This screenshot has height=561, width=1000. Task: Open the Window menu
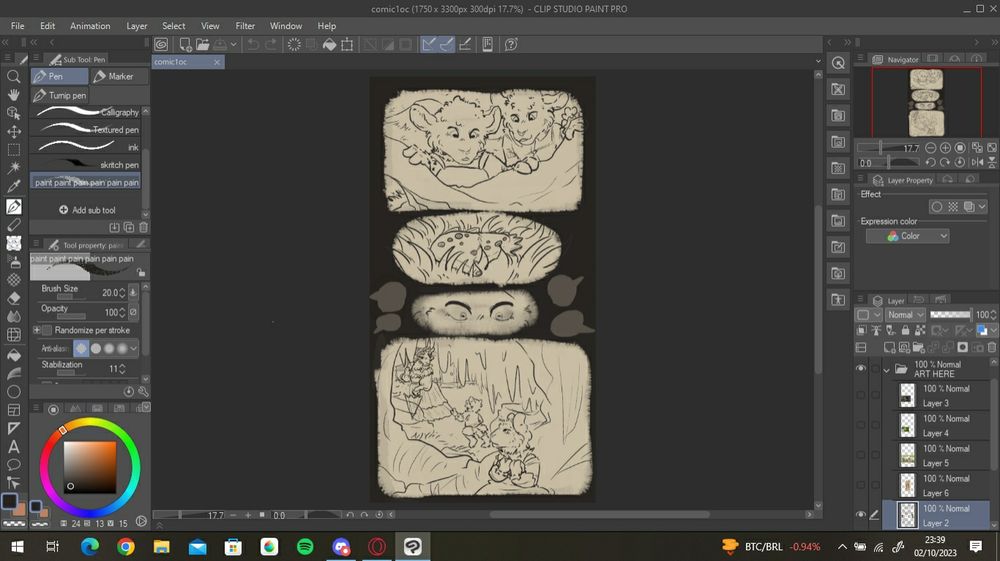tap(286, 26)
